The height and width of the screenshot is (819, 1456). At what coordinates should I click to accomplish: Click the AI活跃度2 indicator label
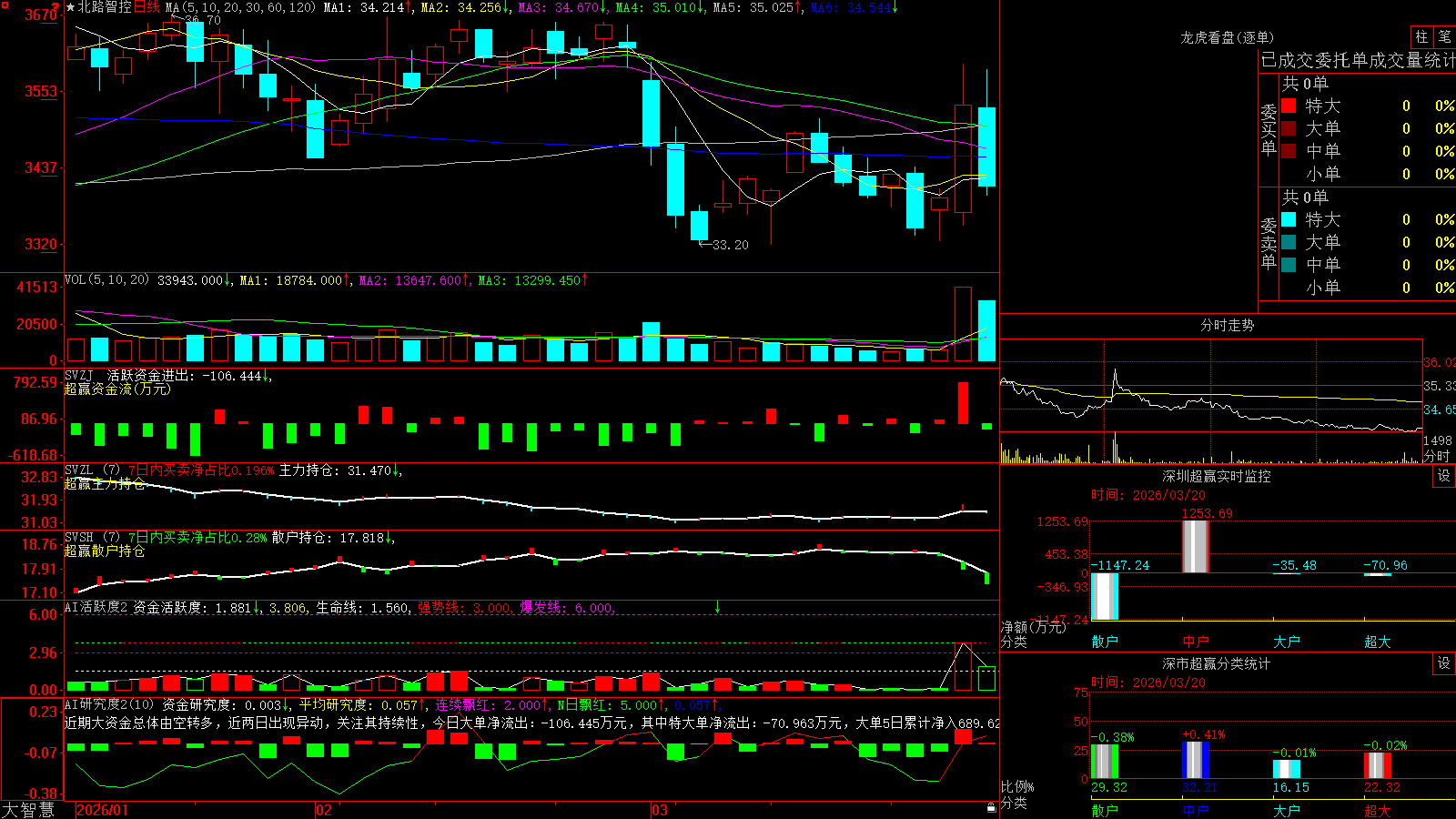[96, 607]
